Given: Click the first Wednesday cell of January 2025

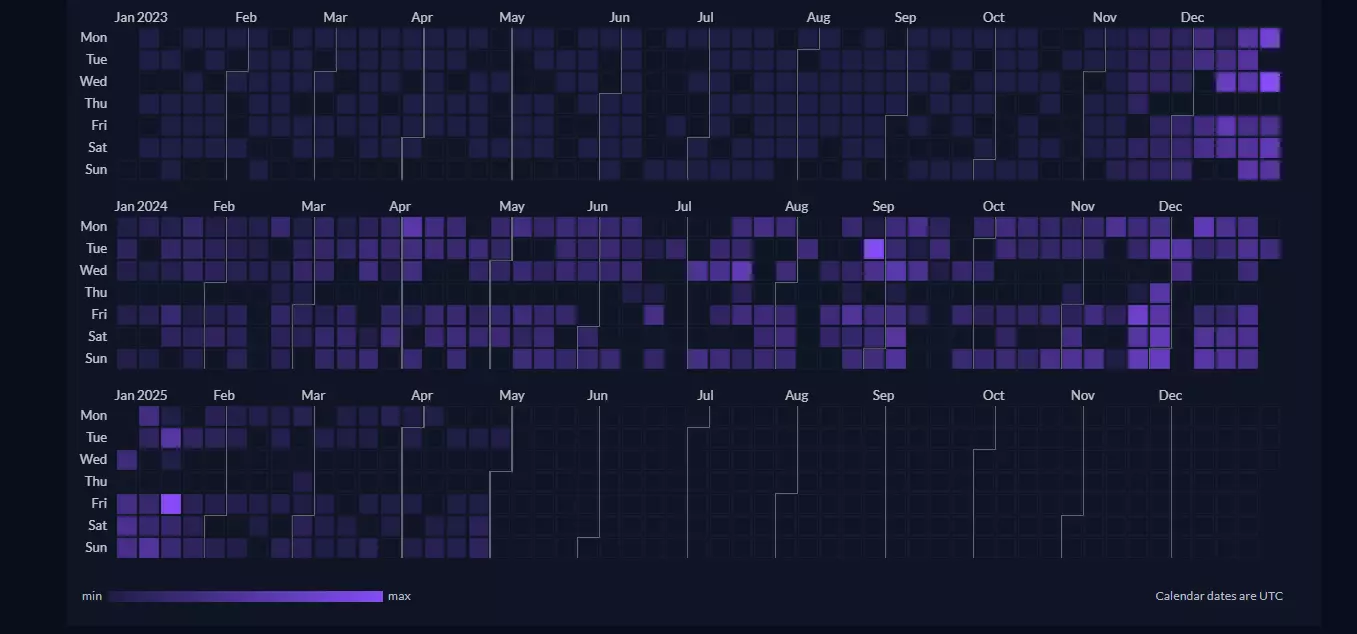Looking at the screenshot, I should tap(126, 459).
